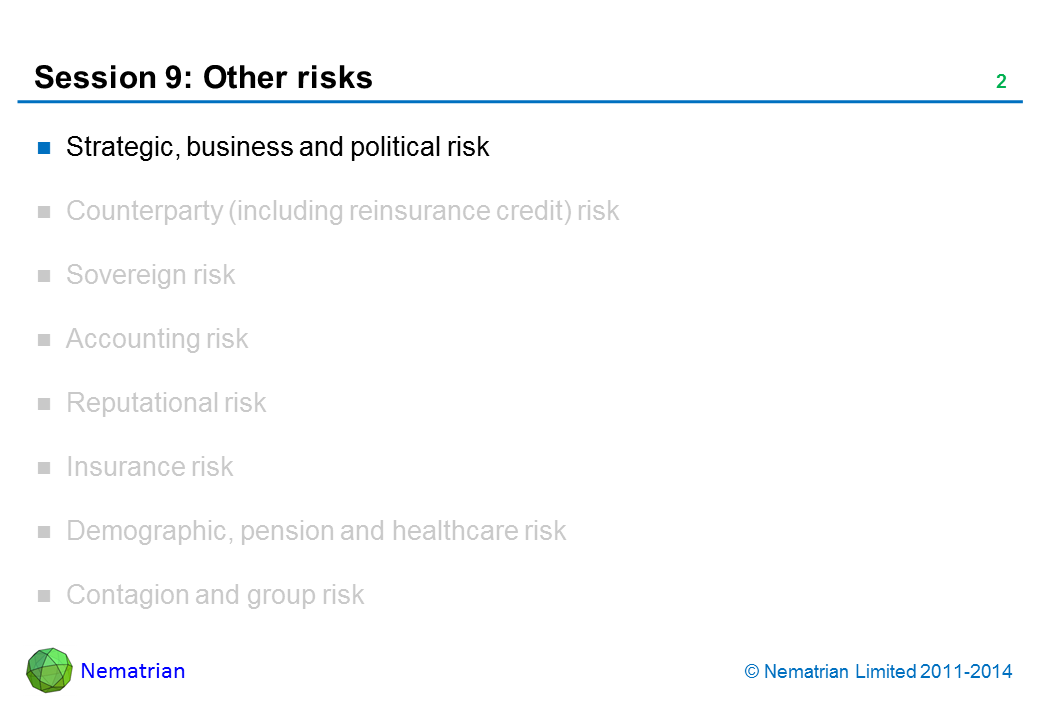The height and width of the screenshot is (720, 1040).
Task: Select the Strategic, business and political risk item
Action: pos(277,147)
